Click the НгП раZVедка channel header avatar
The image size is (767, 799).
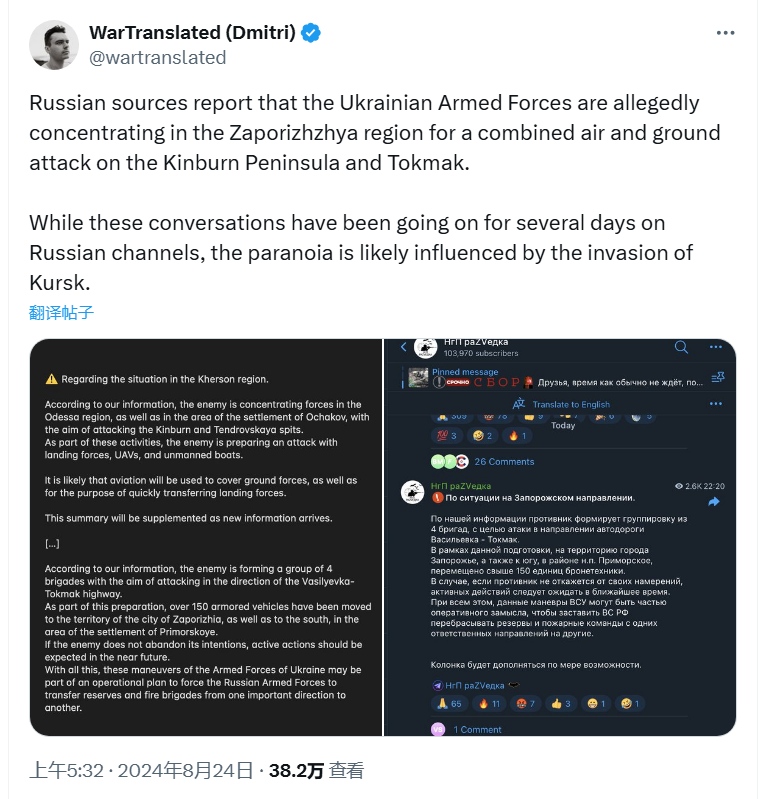tap(424, 347)
